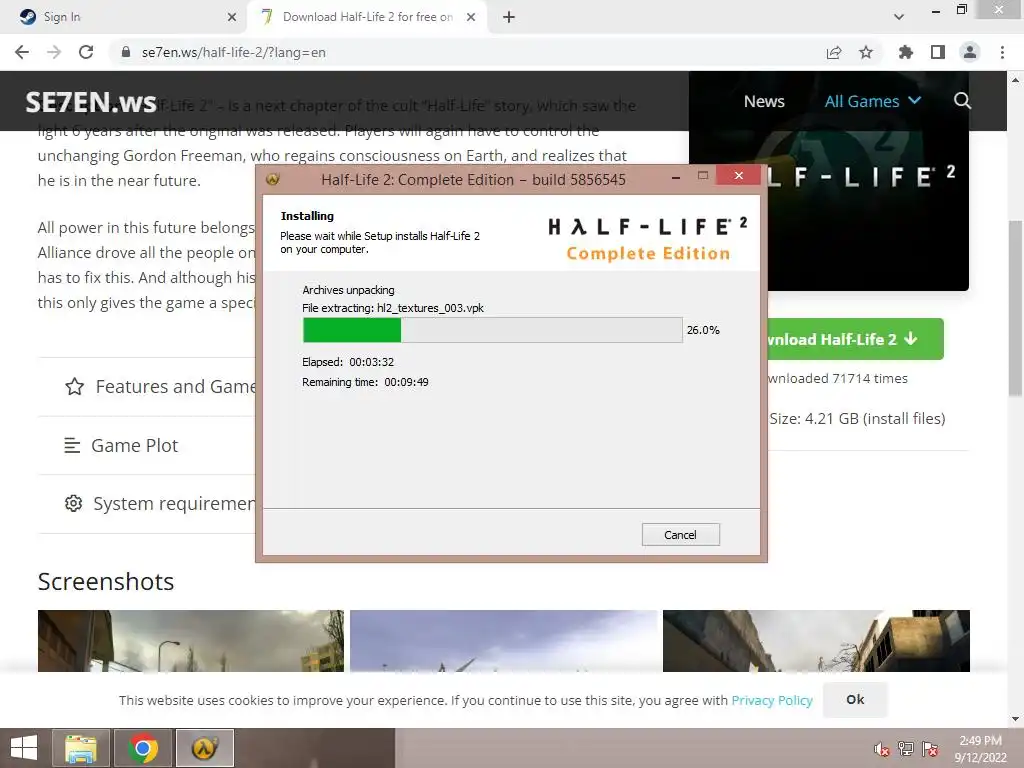1024x768 pixels.
Task: Expand the All Games dropdown
Action: [x=872, y=101]
